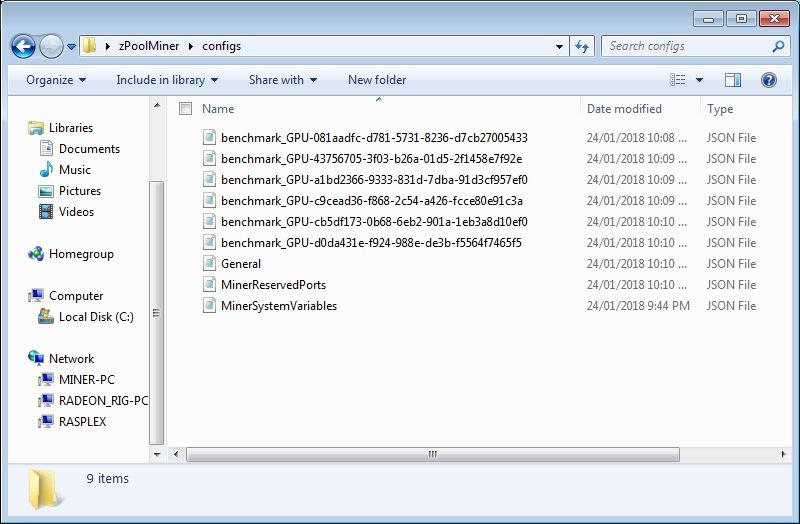Click date 24/01/2018 9:44 PM cell
The height and width of the screenshot is (524, 800).
(638, 306)
